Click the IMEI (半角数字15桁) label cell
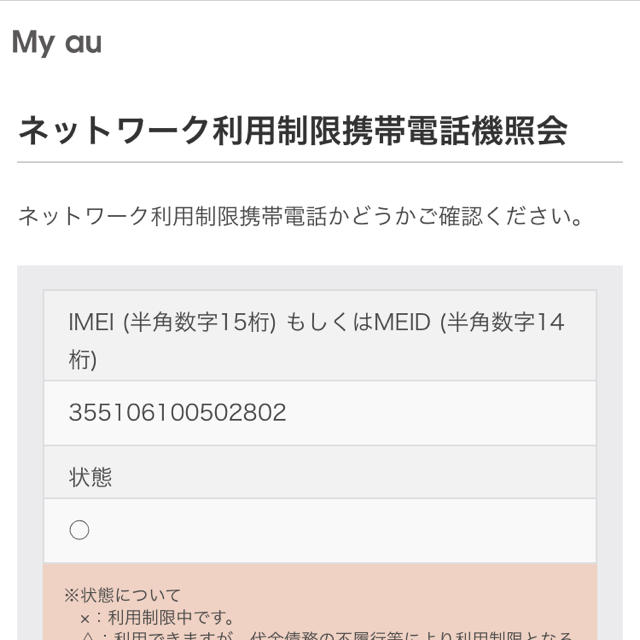Viewport: 640px width, 640px height. click(x=320, y=336)
